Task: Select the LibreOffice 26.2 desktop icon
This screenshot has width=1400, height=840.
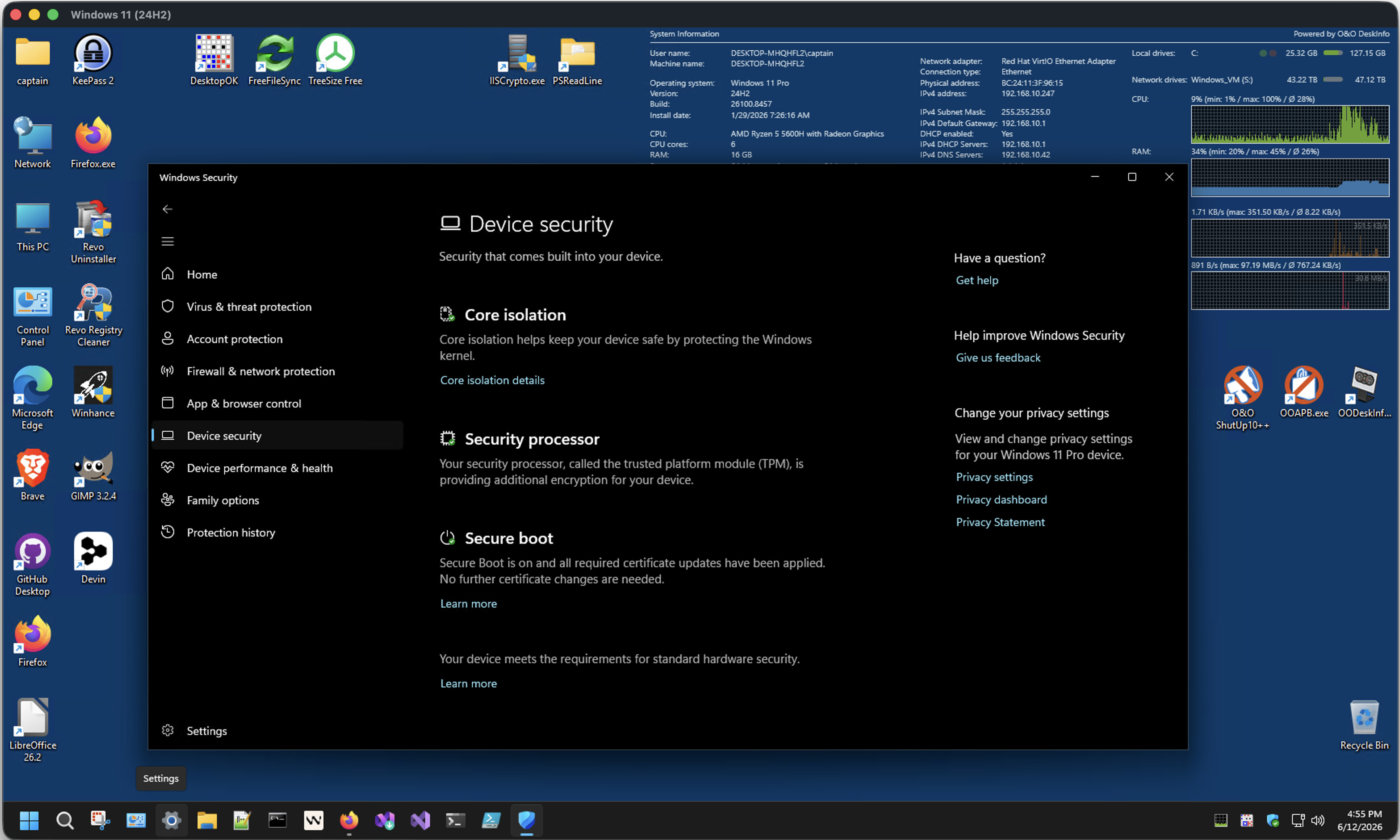Action: point(32,731)
